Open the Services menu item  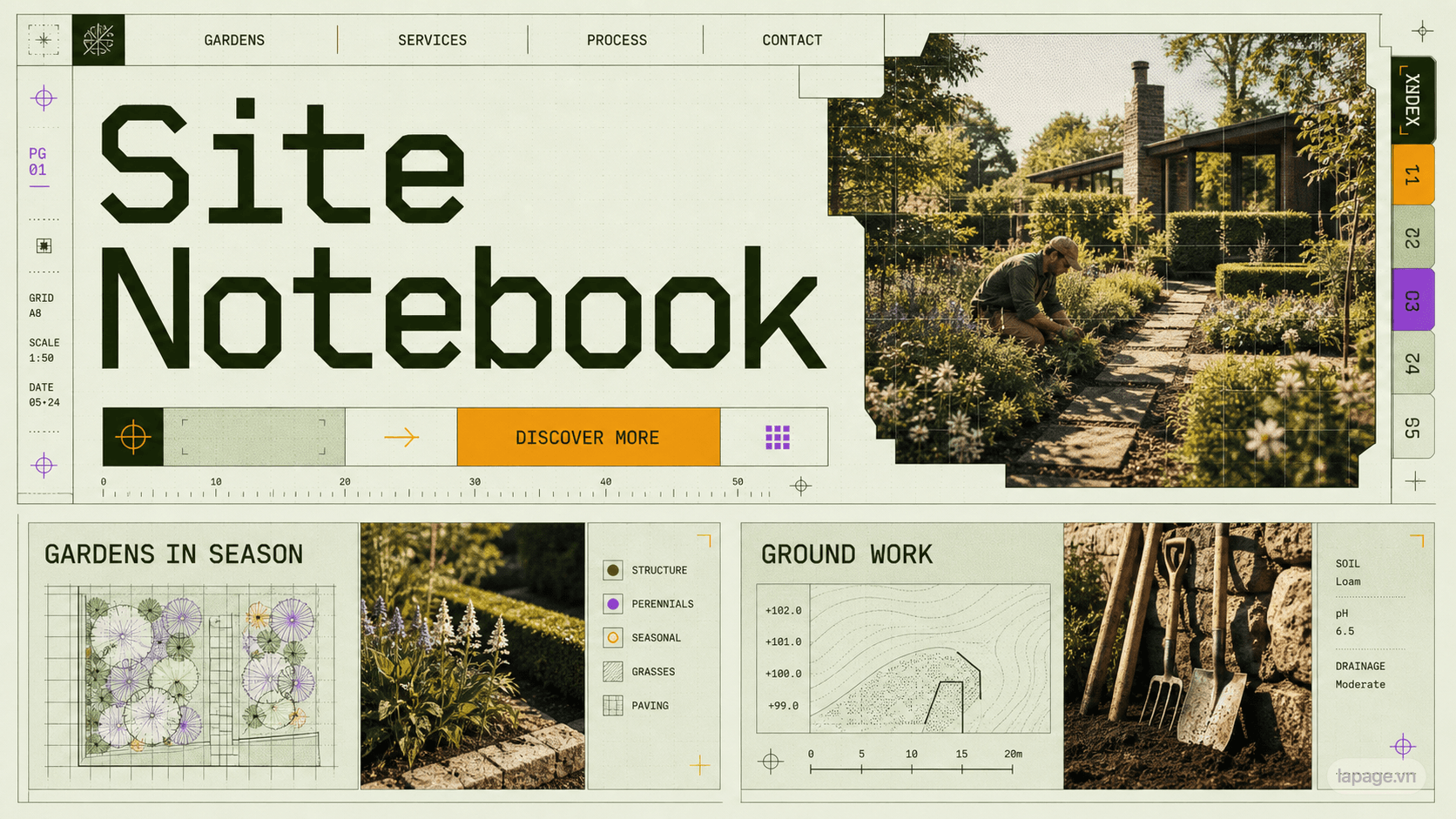pyautogui.click(x=432, y=40)
